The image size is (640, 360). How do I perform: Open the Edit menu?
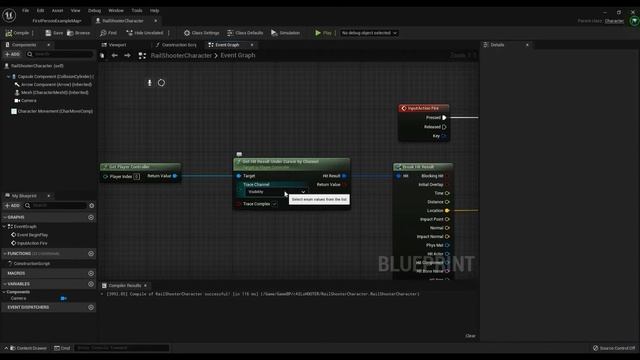(40, 11)
